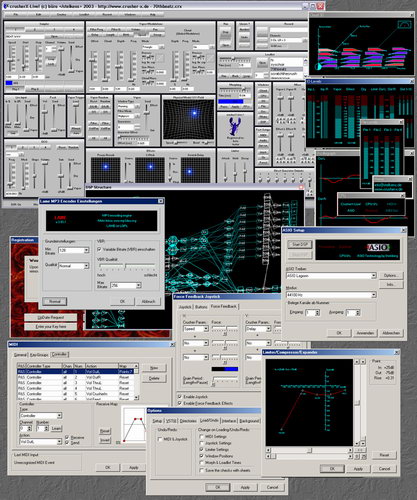Viewport: 417px width, 500px height.
Task: Disable the Enable Joystick checkbox
Action: 180,397
